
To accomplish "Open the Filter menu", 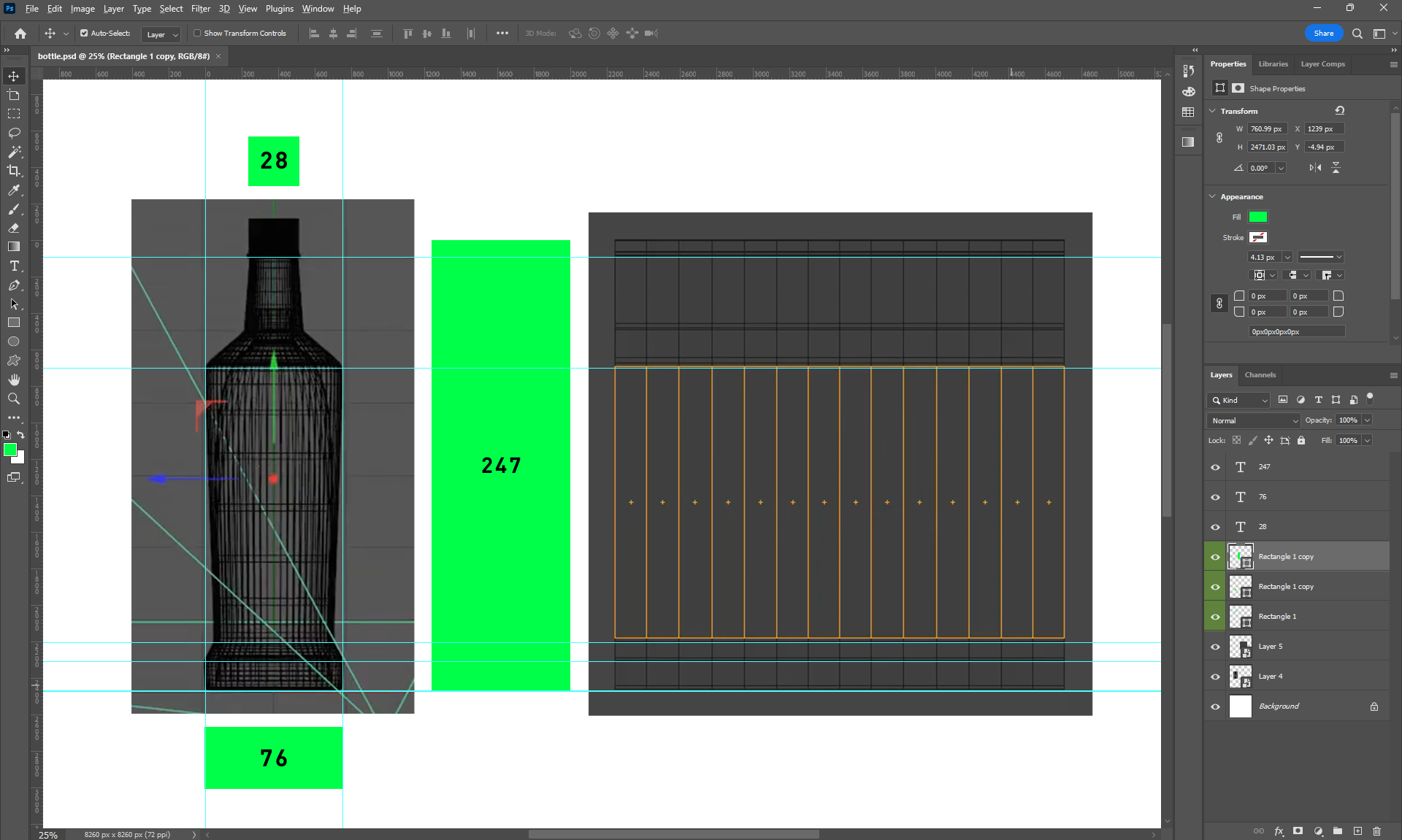I will (x=200, y=9).
